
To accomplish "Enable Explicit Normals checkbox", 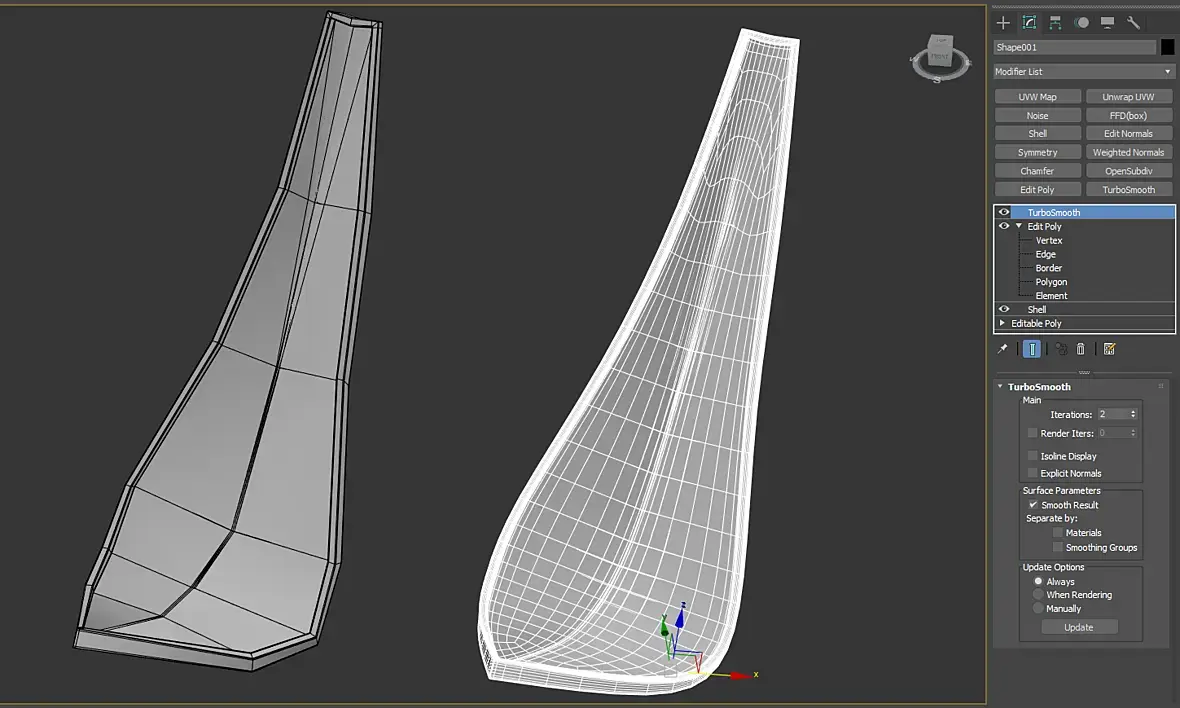I will pos(1032,473).
